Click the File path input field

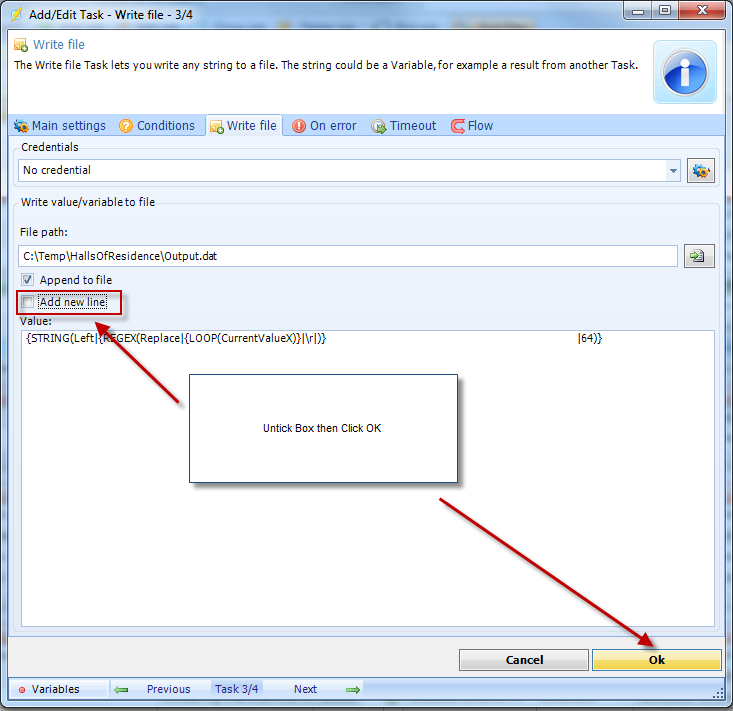[347, 256]
